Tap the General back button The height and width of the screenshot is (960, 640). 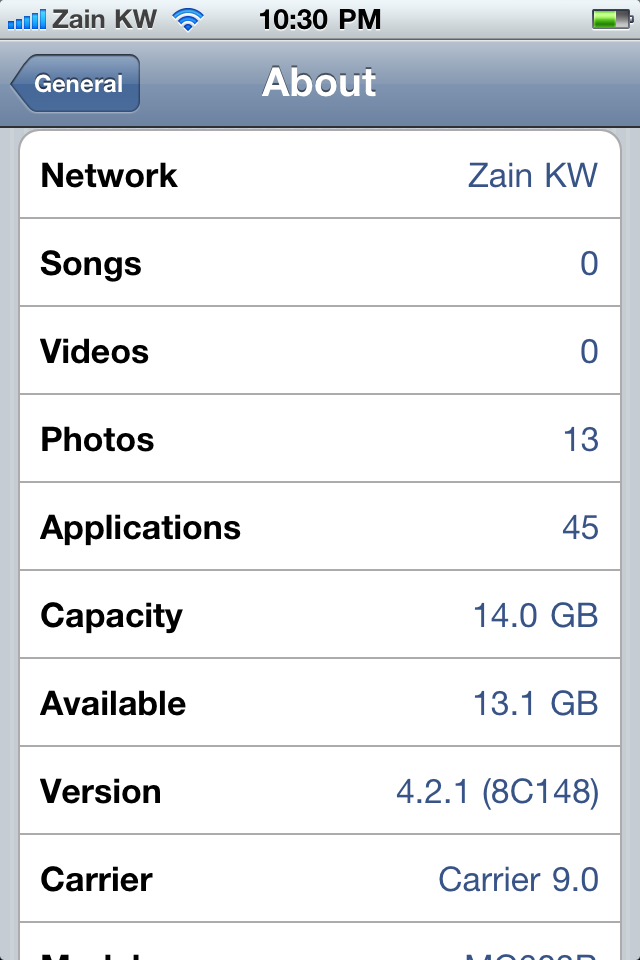(x=77, y=84)
